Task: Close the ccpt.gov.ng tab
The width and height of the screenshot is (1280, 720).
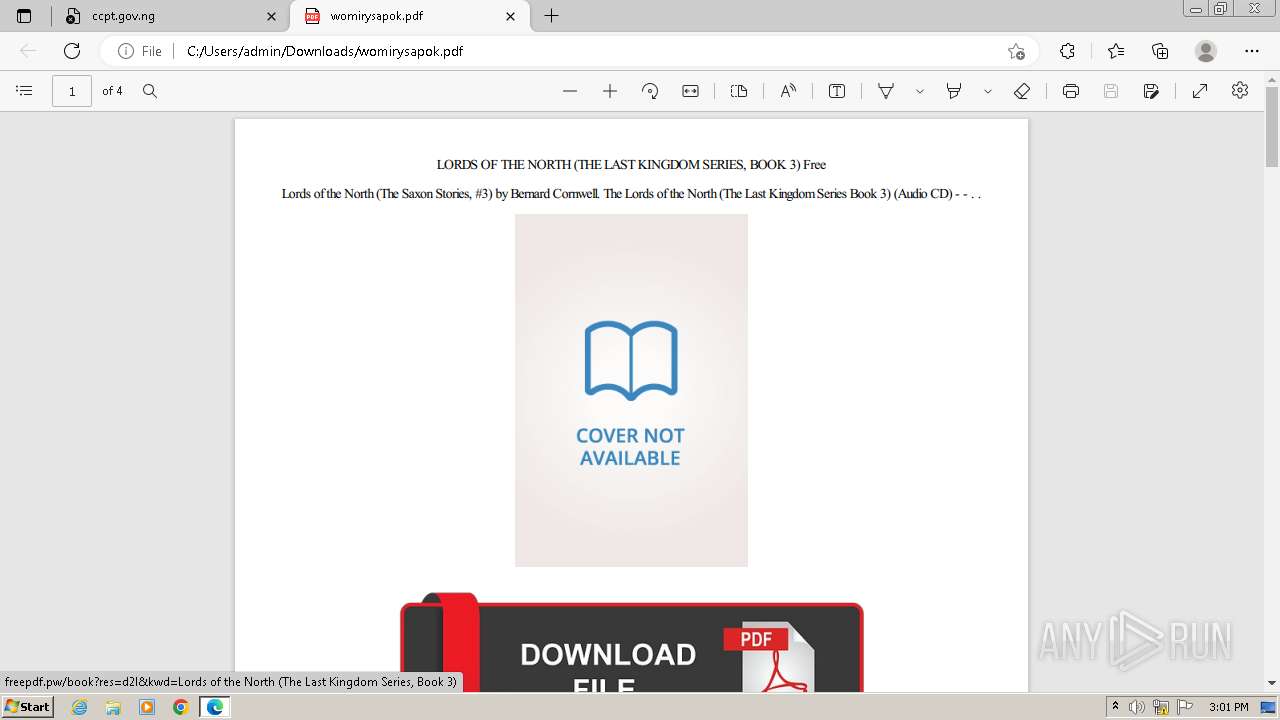Action: [272, 16]
